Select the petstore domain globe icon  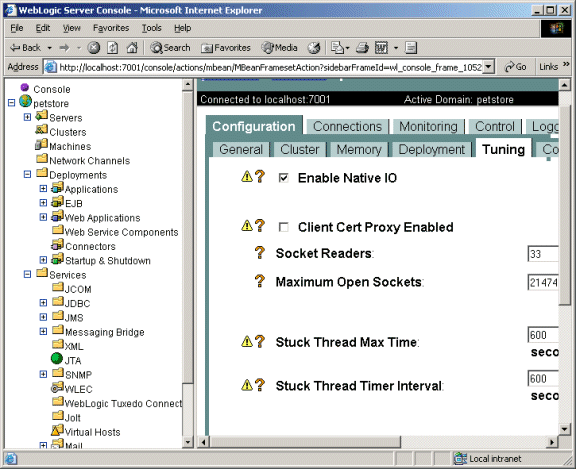pyautogui.click(x=25, y=101)
